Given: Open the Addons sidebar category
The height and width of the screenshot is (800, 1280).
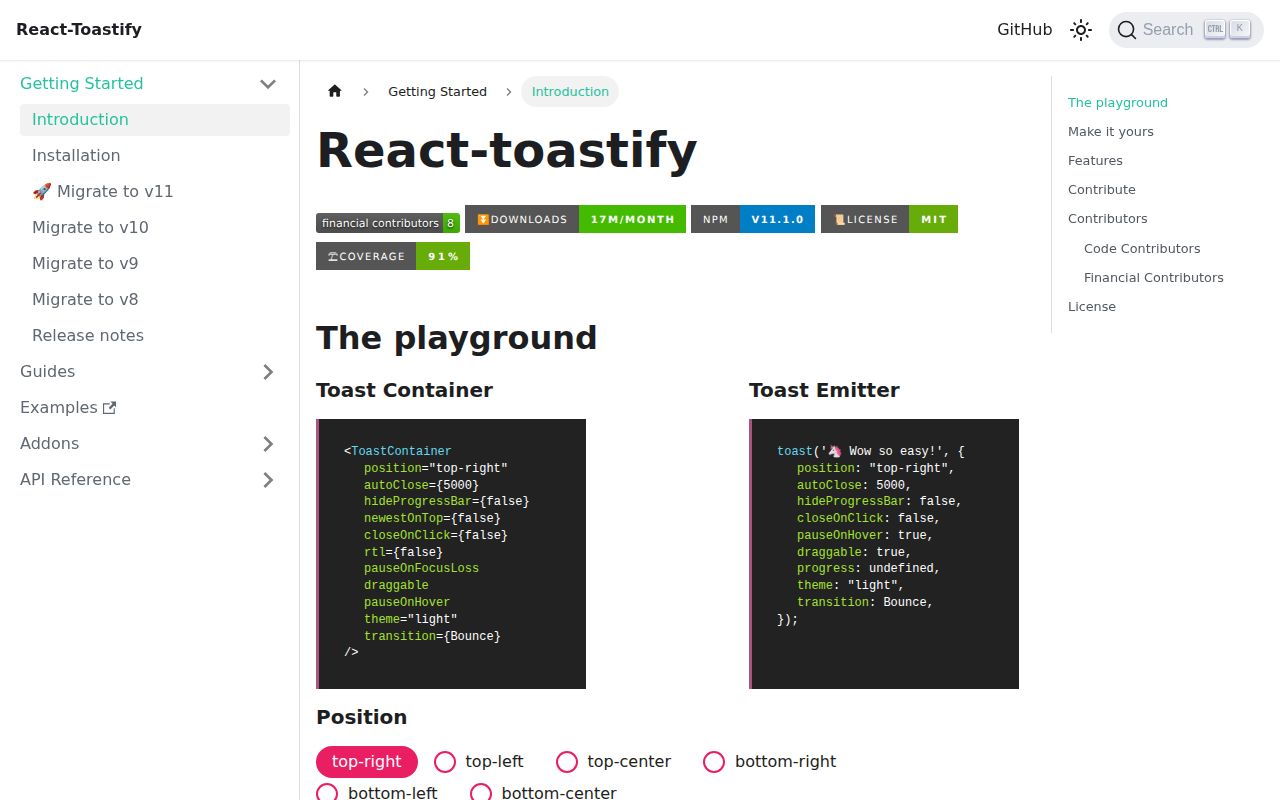Looking at the screenshot, I should 49,444.
